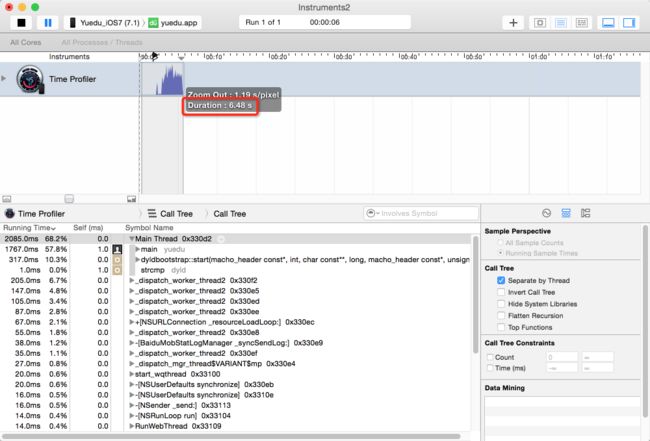
Task: Enable Top Functions
Action: tap(501, 327)
